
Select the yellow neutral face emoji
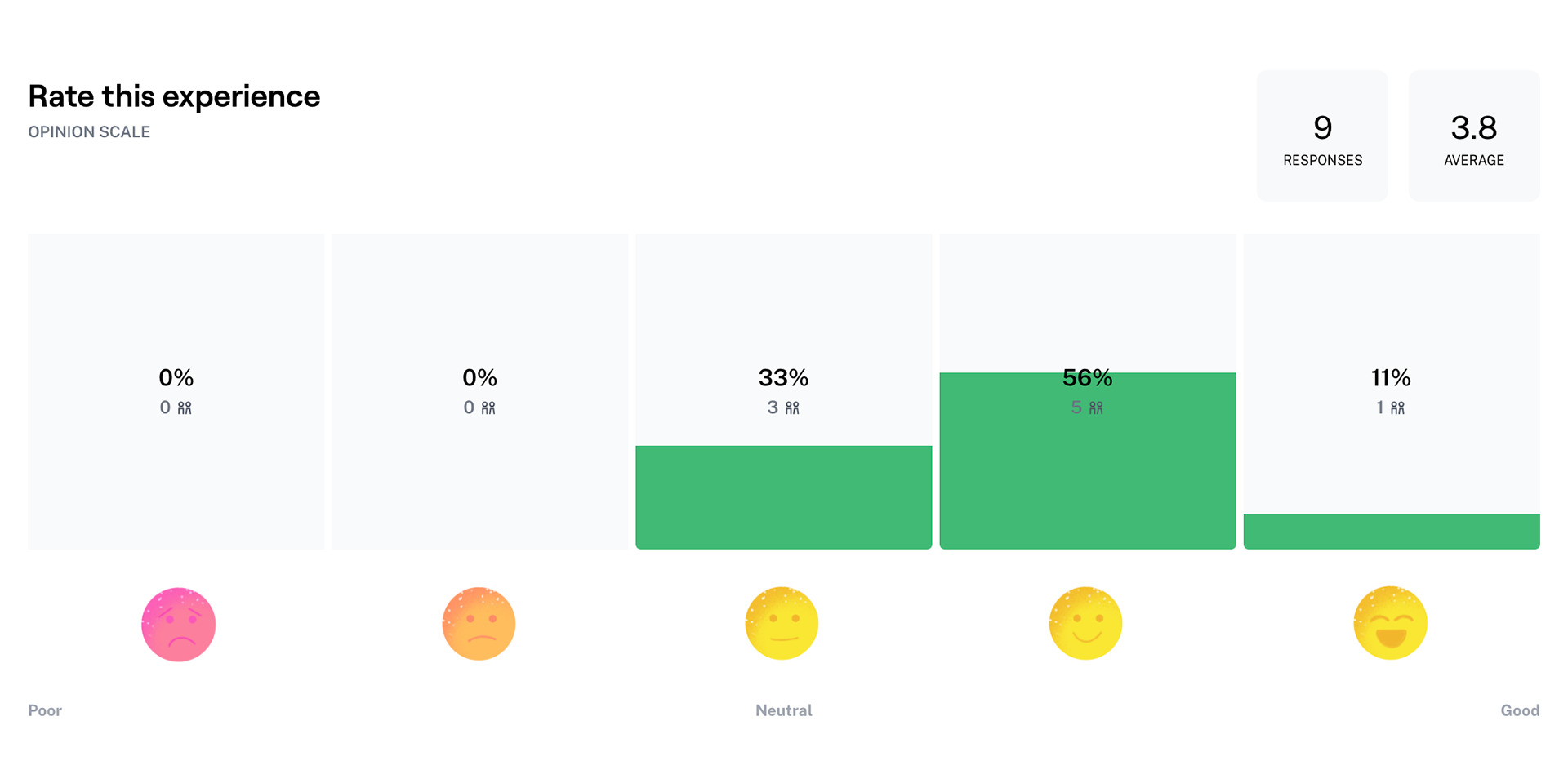(782, 623)
